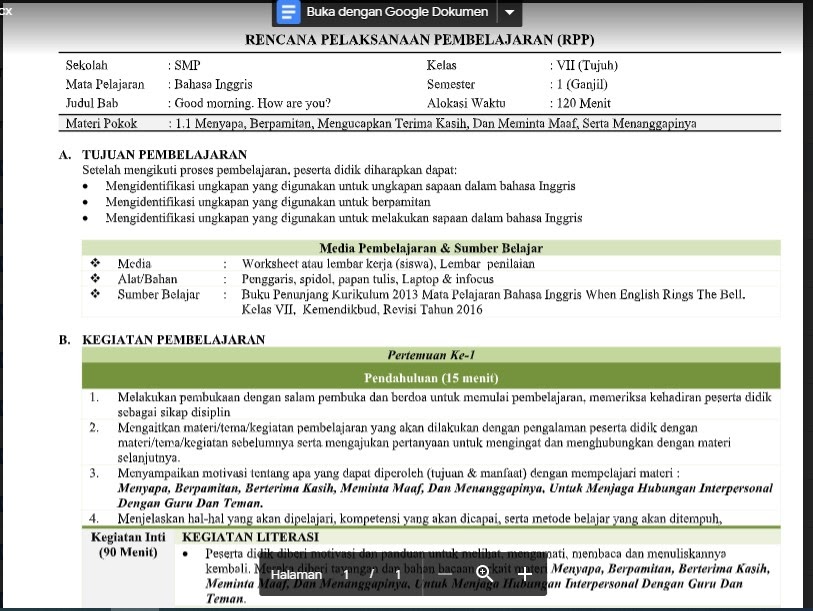Screen dimensions: 813x611
Task: Click the Kegiatan Inti (90 Menit) label
Action: pos(129,543)
